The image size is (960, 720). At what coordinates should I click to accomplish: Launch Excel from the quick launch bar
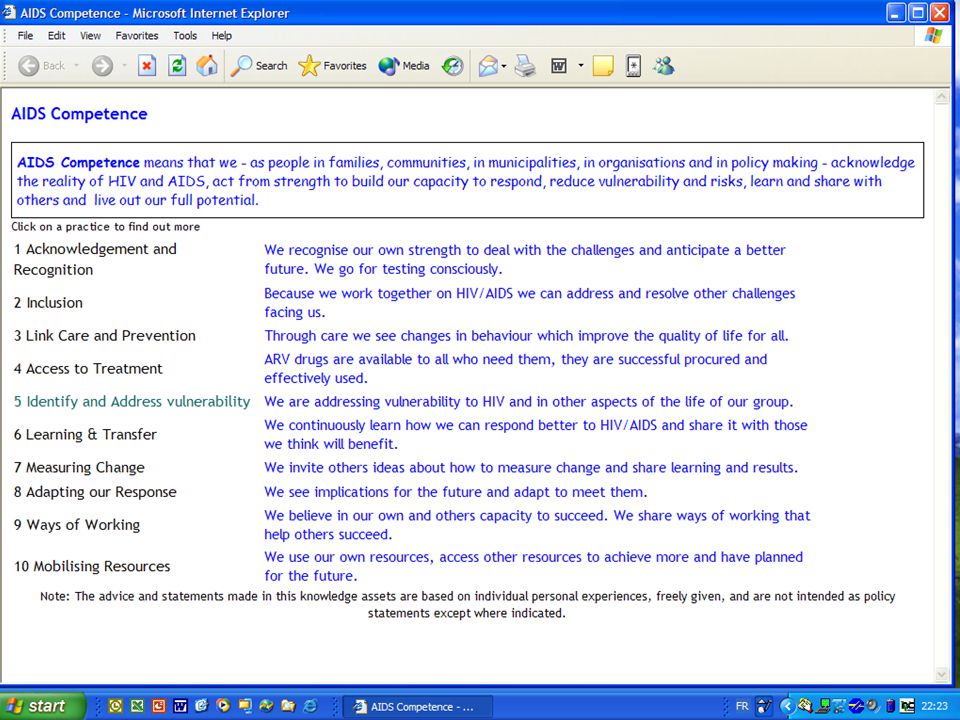[x=137, y=706]
